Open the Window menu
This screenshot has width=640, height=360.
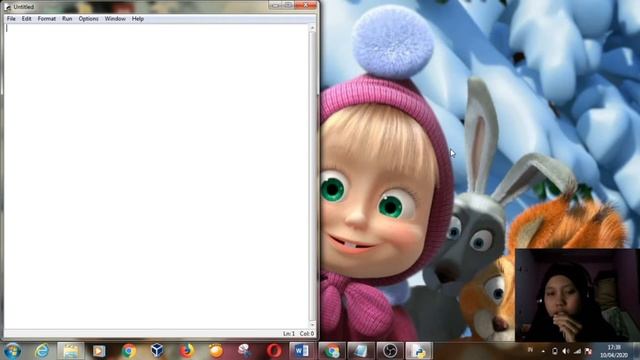pos(115,19)
